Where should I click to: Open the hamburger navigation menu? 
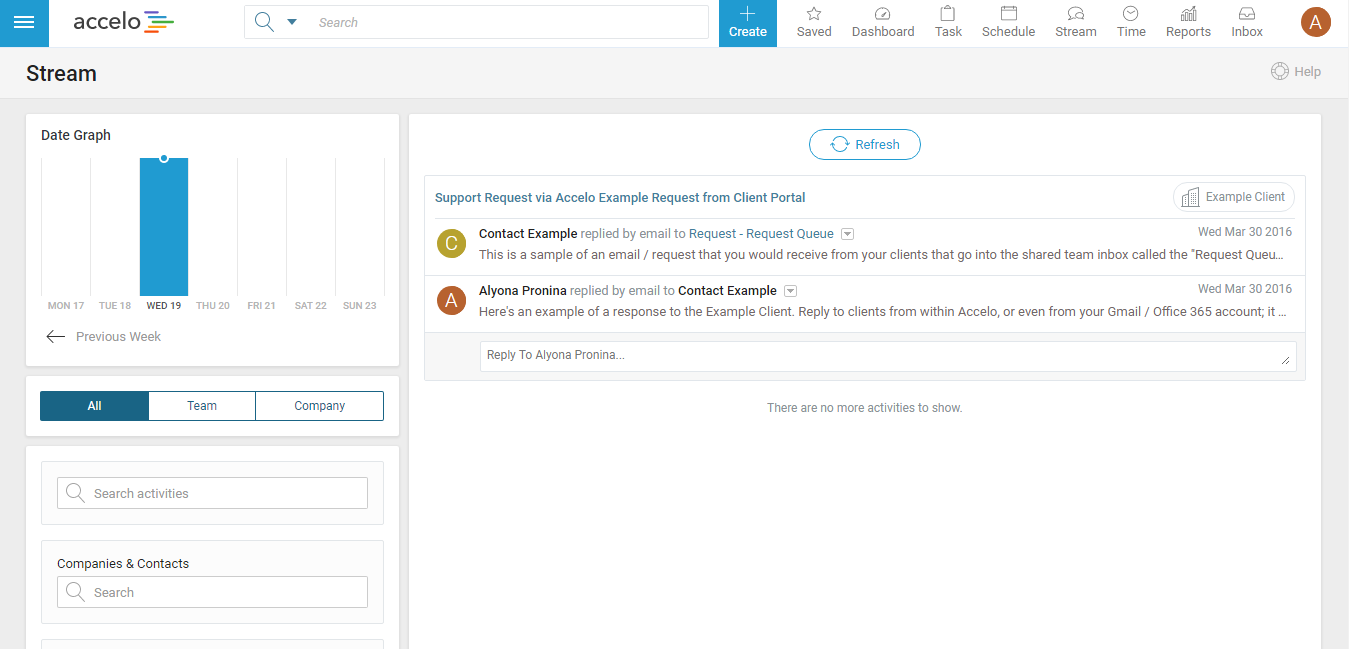point(24,23)
